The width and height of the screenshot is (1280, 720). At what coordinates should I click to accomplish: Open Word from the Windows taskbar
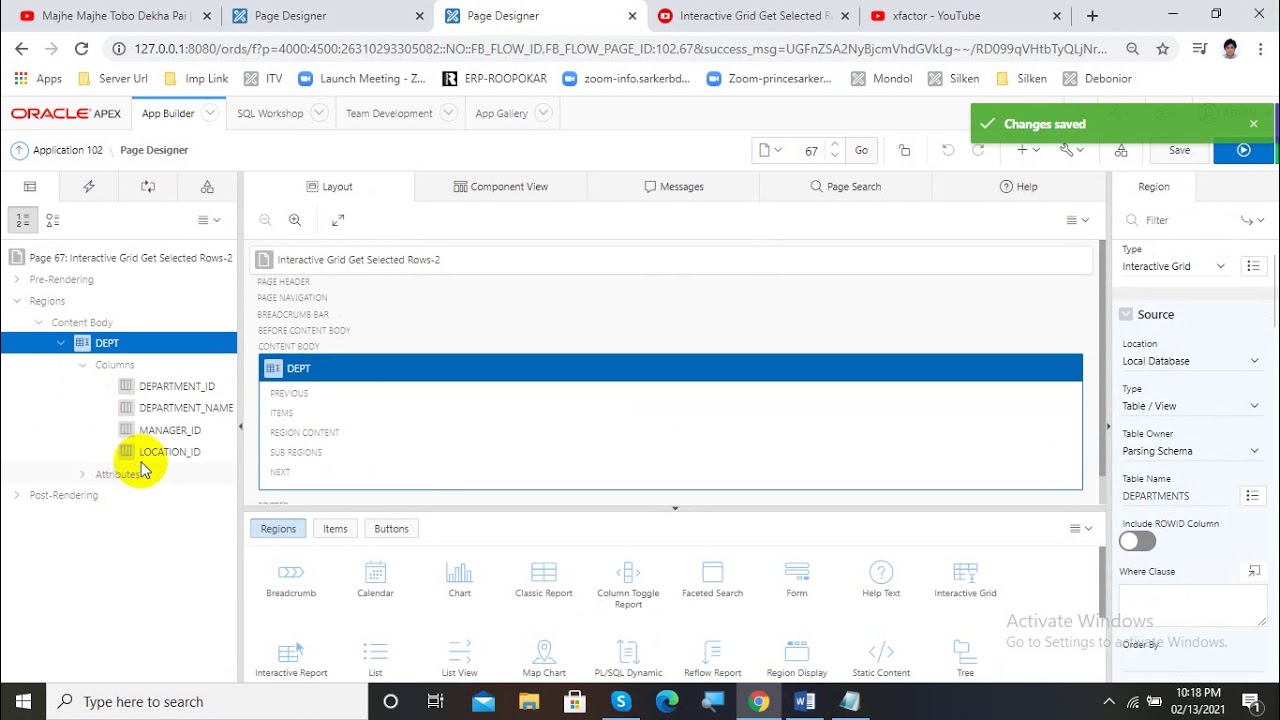coord(805,702)
